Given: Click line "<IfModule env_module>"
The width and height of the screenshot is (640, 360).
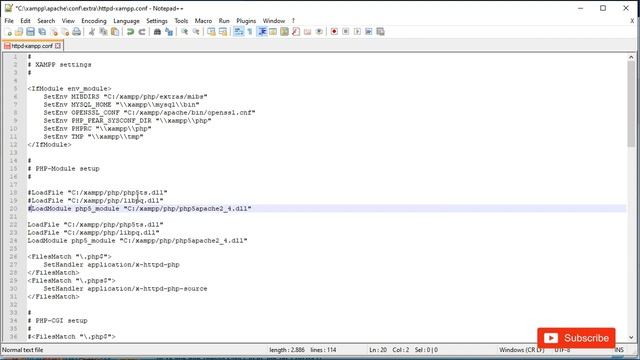Looking at the screenshot, I should pos(69,89).
